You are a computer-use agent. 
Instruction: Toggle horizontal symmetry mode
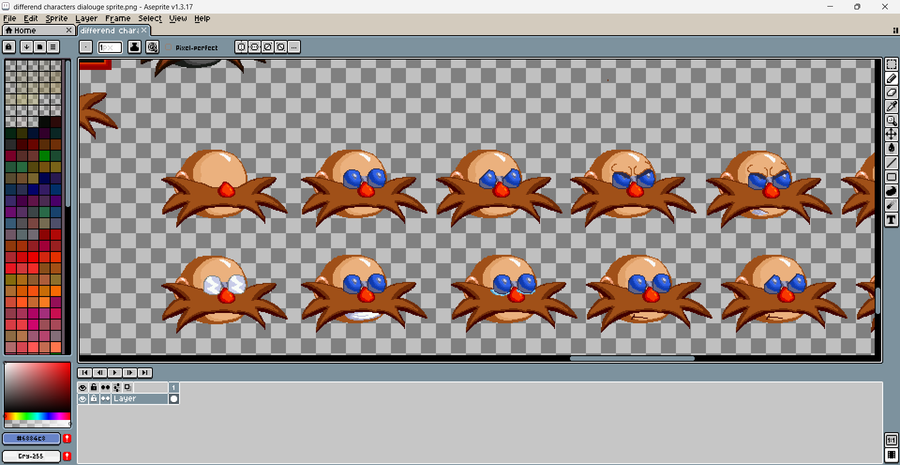254,47
